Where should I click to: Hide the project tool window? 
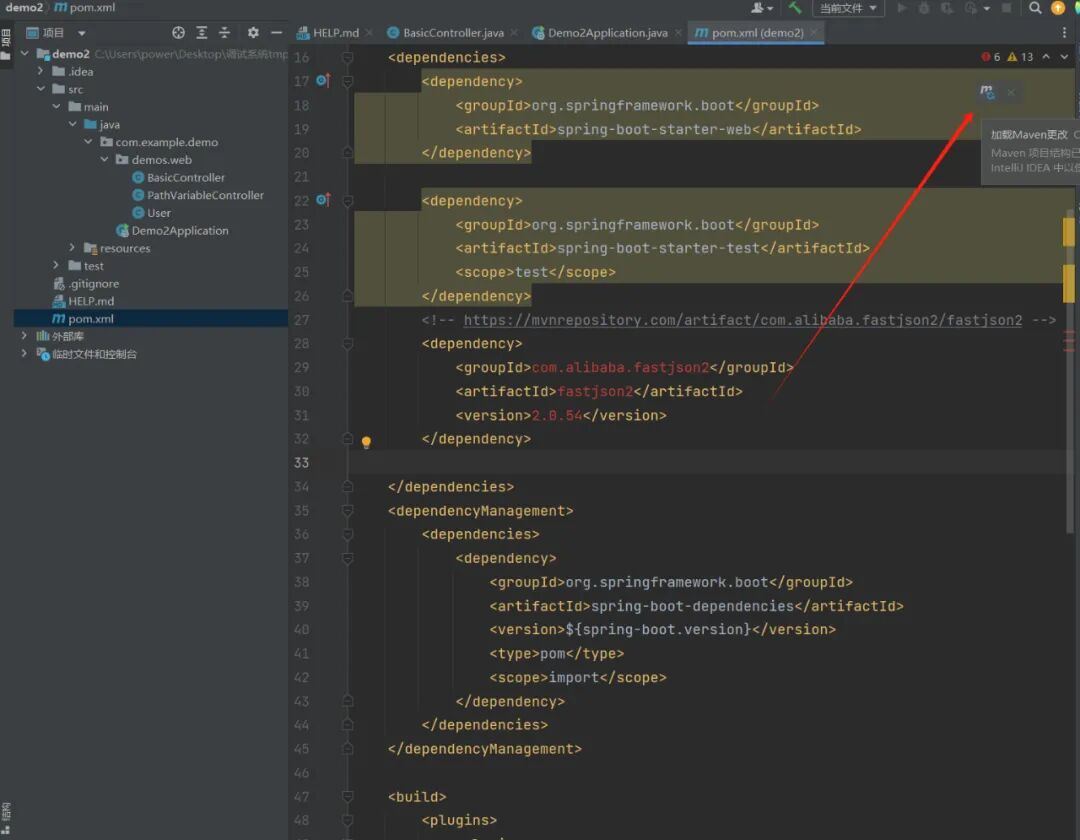coord(277,33)
